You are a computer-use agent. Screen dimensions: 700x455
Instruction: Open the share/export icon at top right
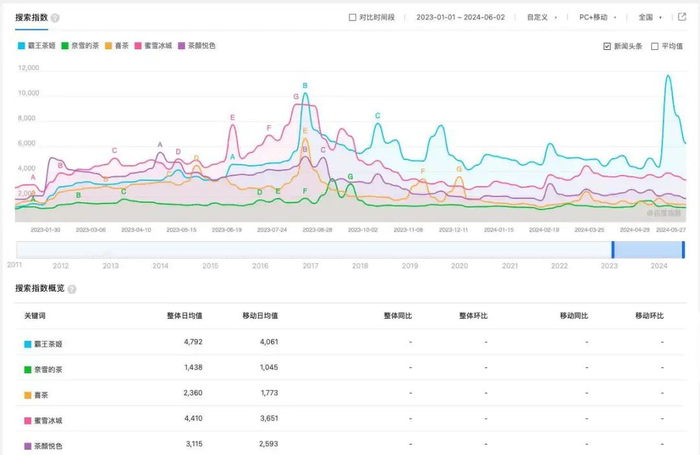pyautogui.click(x=682, y=17)
